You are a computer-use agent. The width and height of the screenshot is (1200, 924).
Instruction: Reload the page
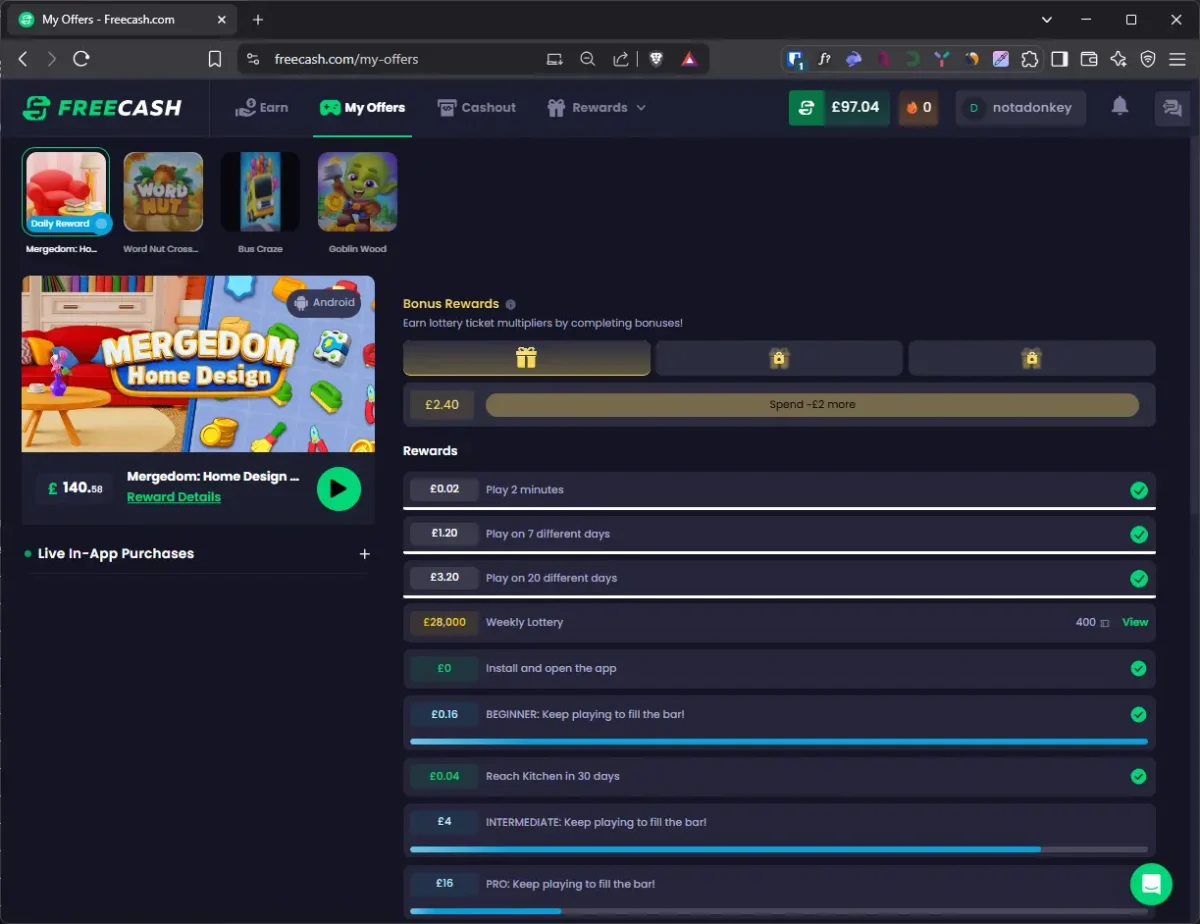(82, 59)
